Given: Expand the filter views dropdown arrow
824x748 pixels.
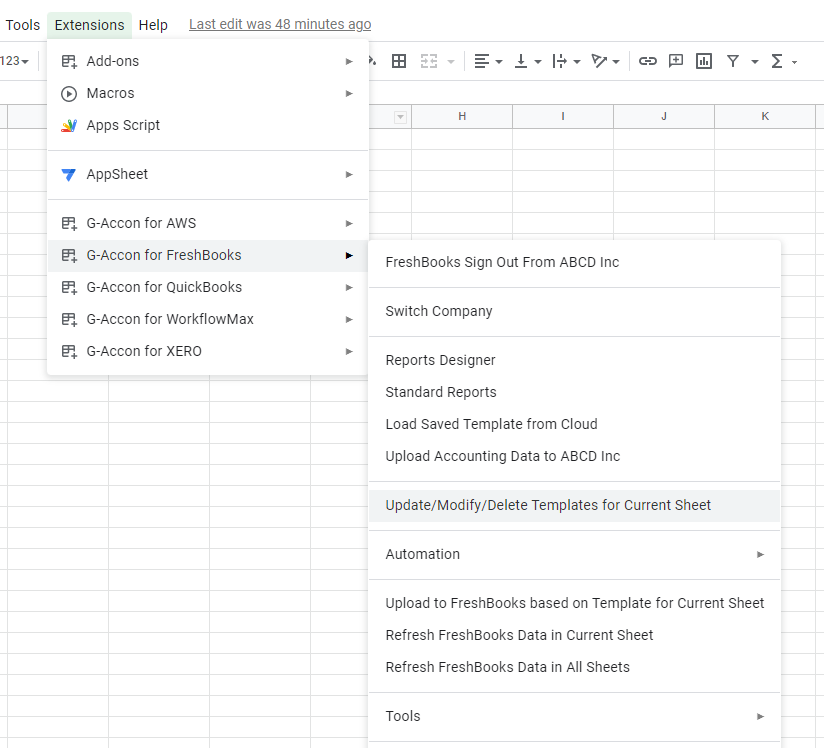Looking at the screenshot, I should [755, 62].
